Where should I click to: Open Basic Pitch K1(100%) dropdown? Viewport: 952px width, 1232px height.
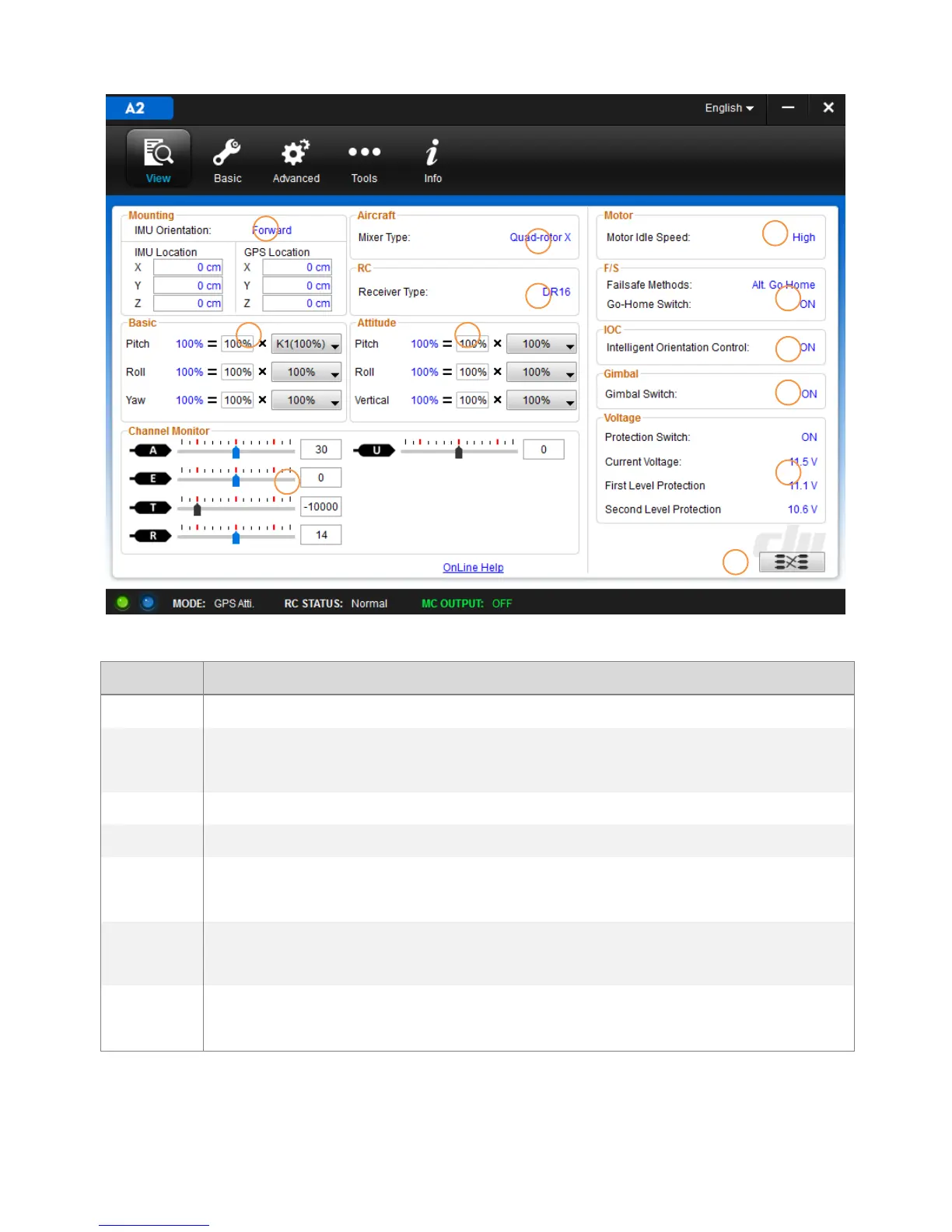pos(306,344)
